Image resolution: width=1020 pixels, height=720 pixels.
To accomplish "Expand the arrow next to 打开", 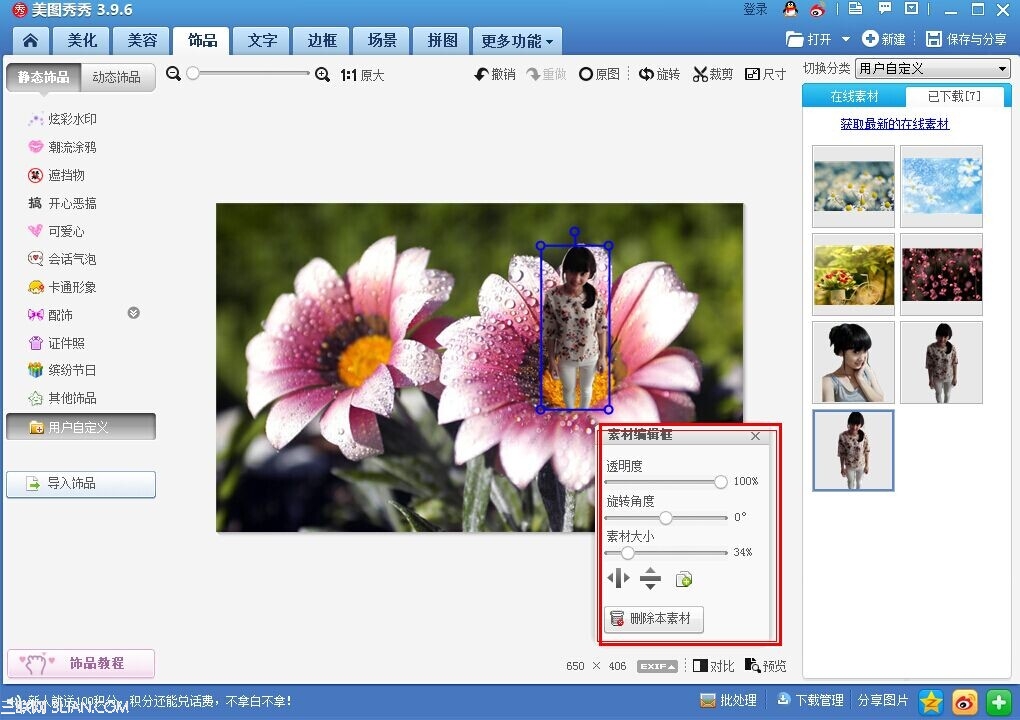I will click(x=846, y=39).
